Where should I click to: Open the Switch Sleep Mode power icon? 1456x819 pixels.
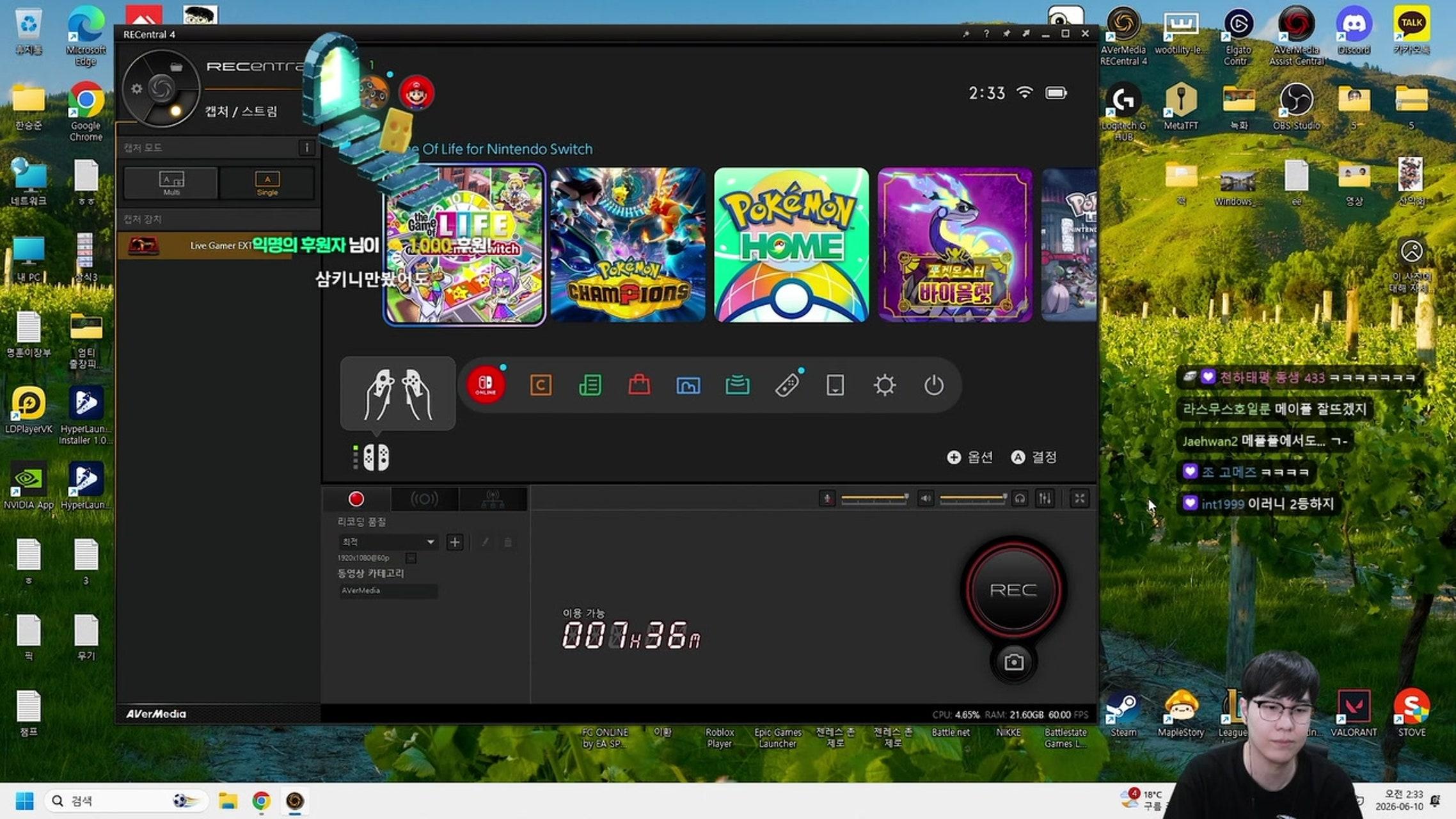coord(934,385)
